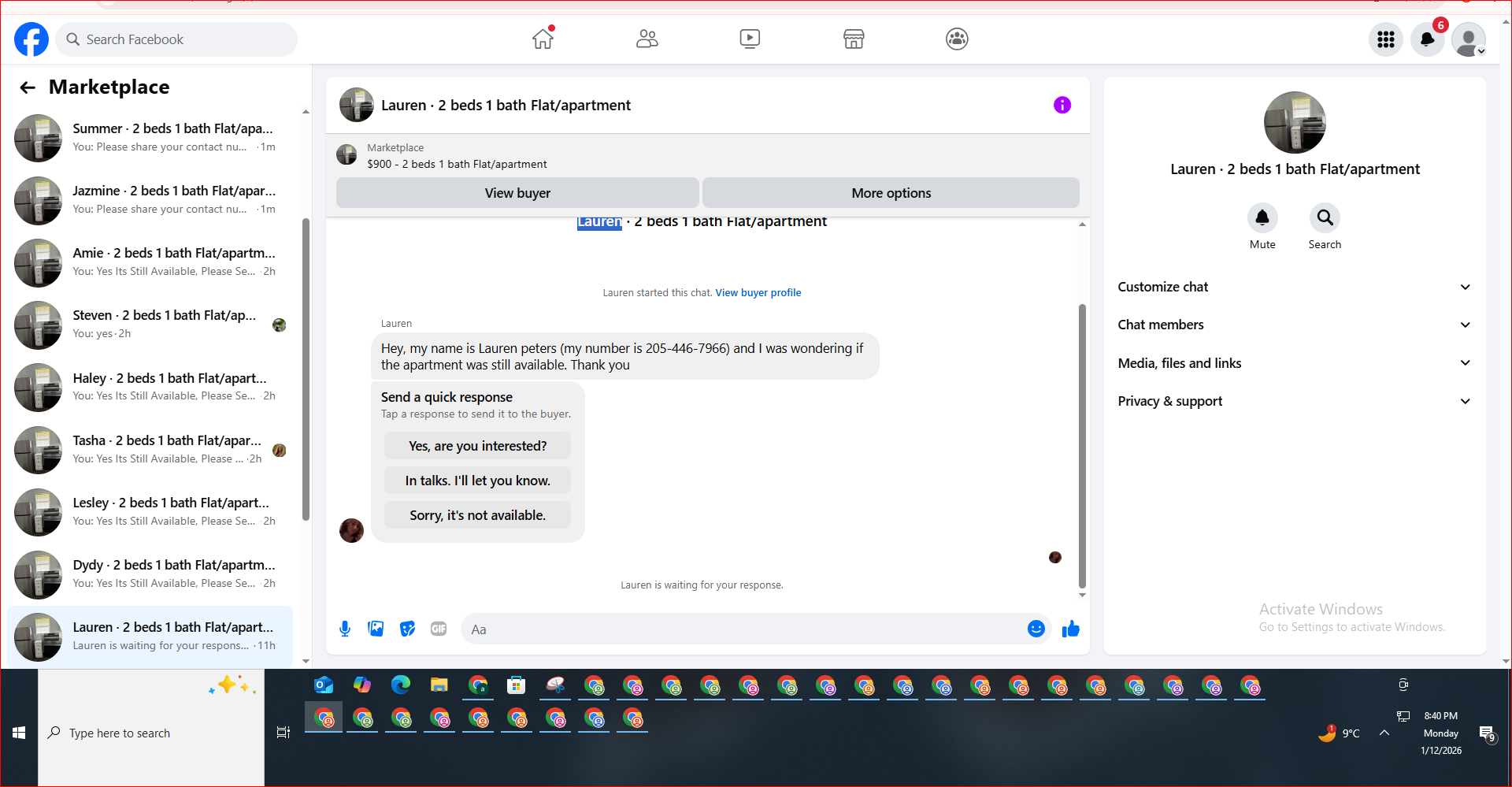
Task: Click the chat messages scrollbar thumb
Action: tap(1082, 446)
